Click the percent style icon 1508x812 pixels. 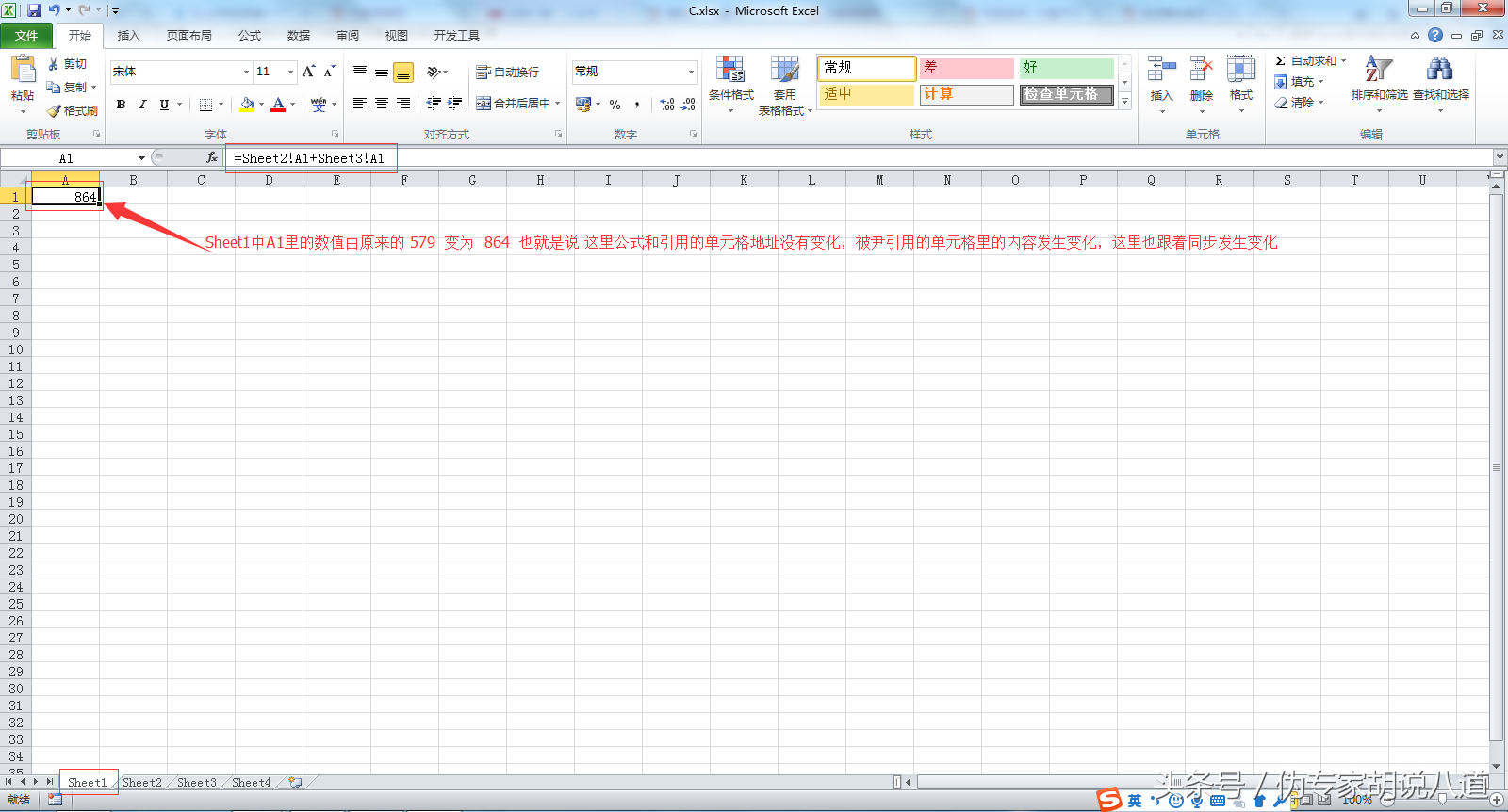(615, 105)
